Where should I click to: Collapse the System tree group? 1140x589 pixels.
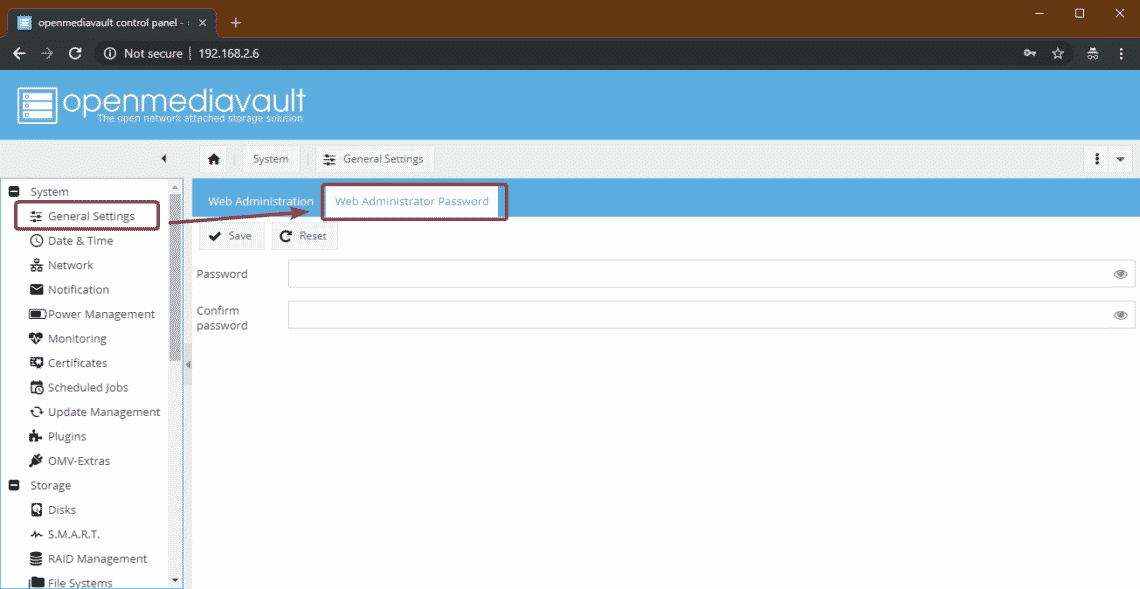click(x=14, y=192)
